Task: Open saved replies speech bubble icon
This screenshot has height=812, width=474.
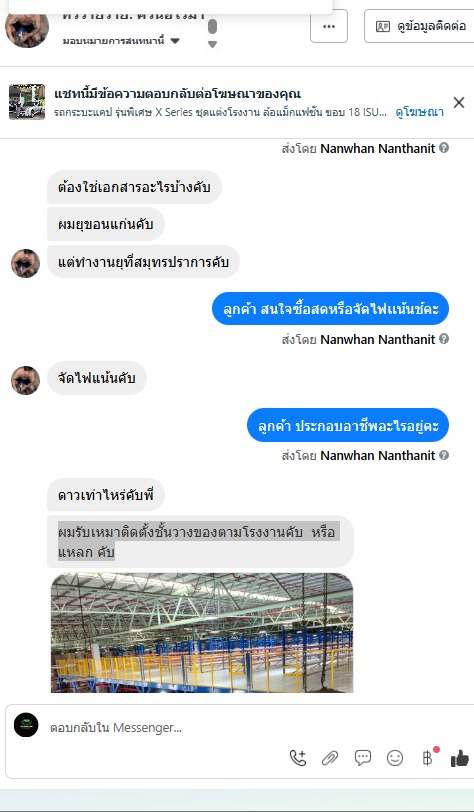Action: coord(363,758)
